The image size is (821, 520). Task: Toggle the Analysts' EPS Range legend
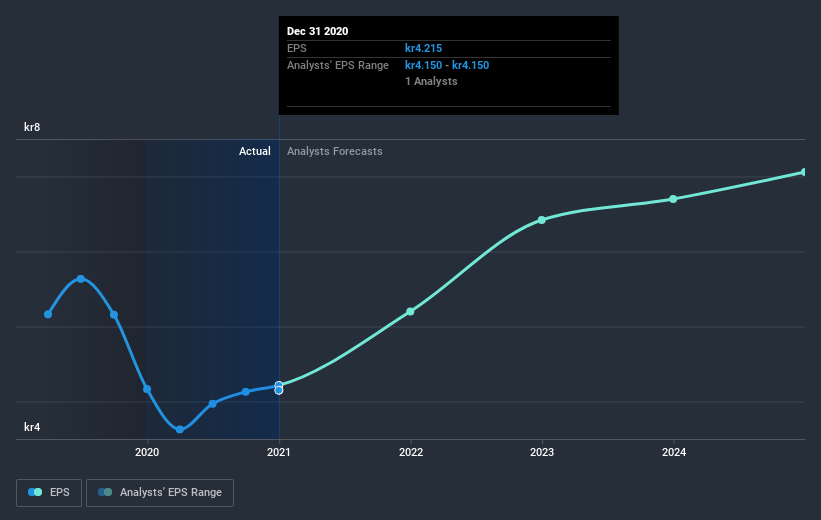click(160, 493)
